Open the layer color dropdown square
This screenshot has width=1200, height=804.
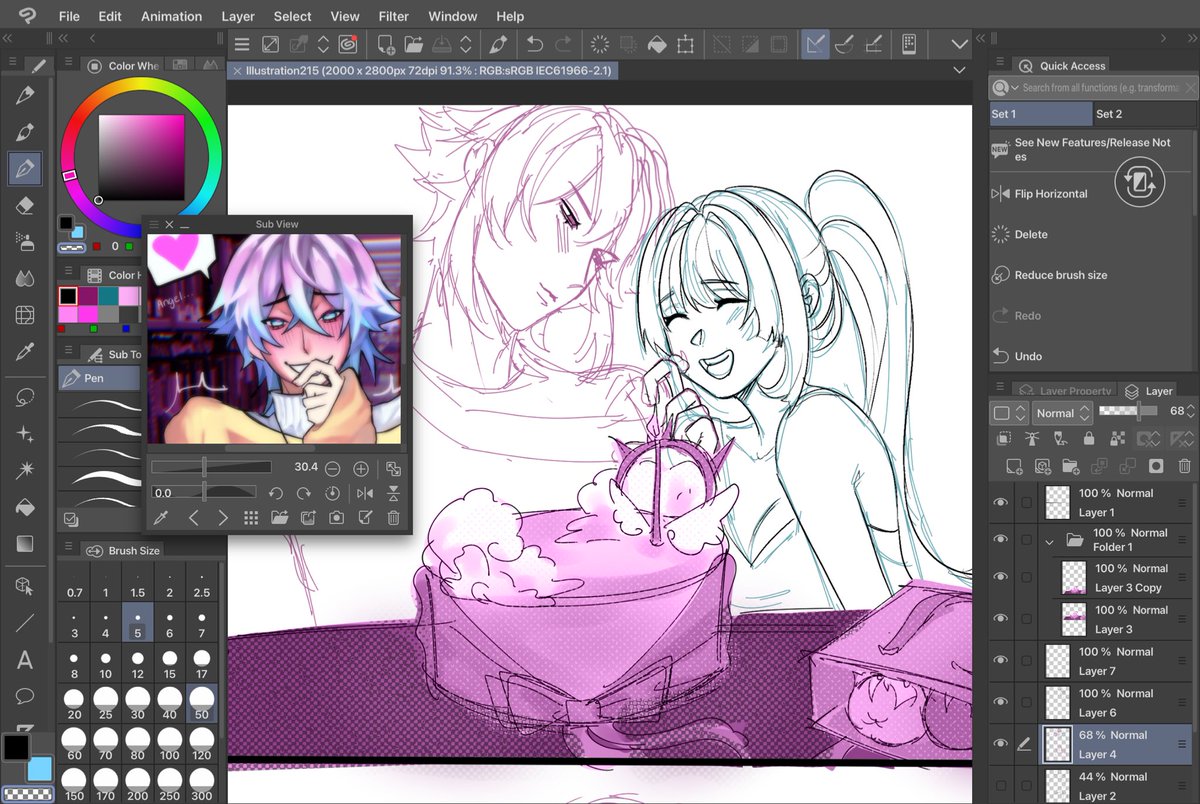pyautogui.click(x=1008, y=413)
